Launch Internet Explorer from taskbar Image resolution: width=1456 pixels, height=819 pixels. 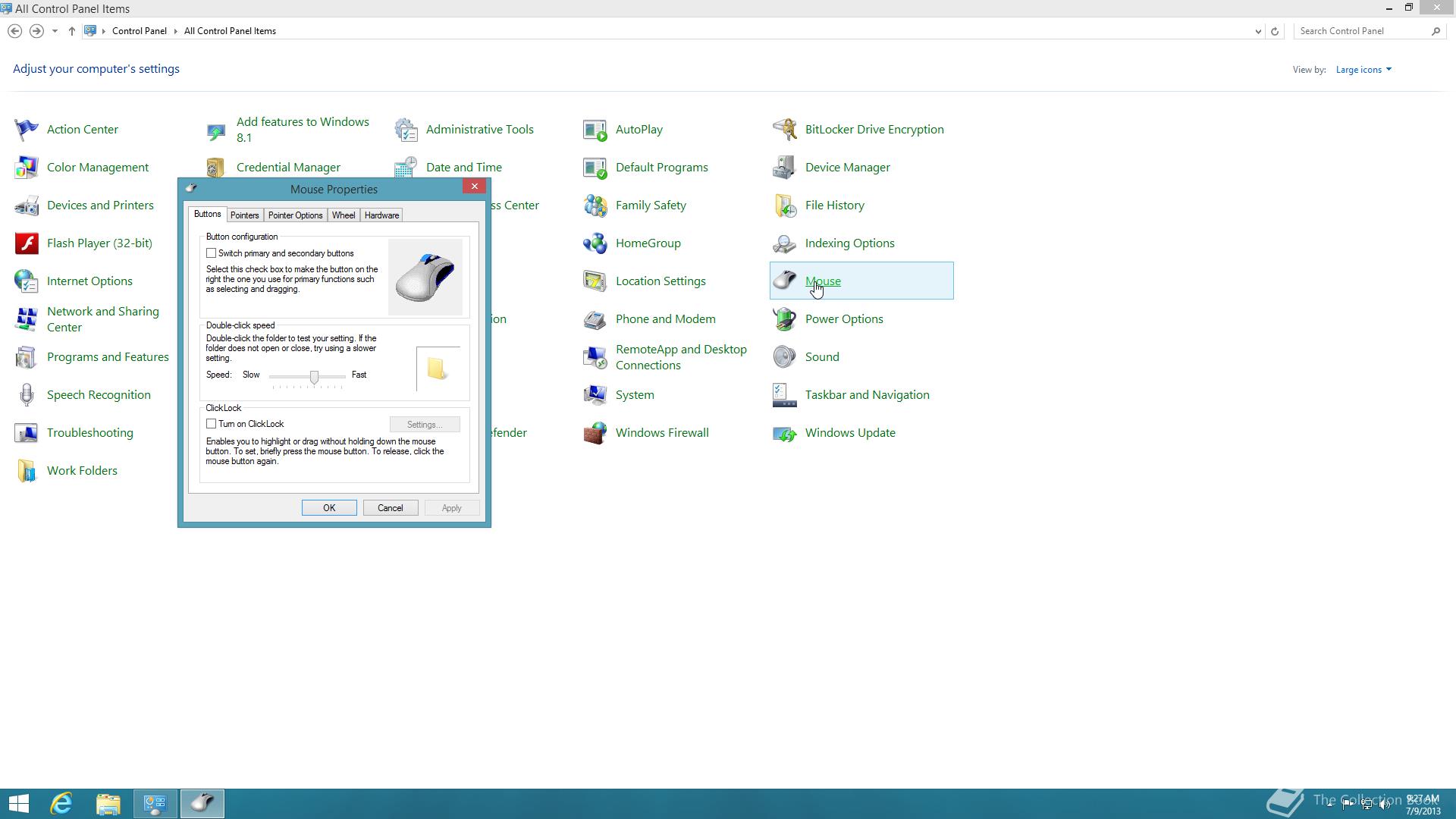(61, 804)
